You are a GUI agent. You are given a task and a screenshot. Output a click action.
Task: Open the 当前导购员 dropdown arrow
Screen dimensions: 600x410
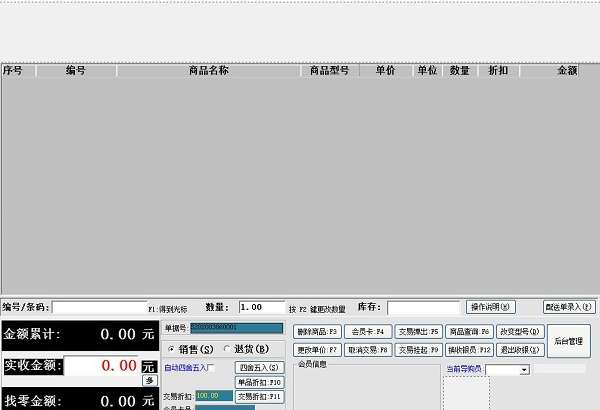tap(524, 370)
